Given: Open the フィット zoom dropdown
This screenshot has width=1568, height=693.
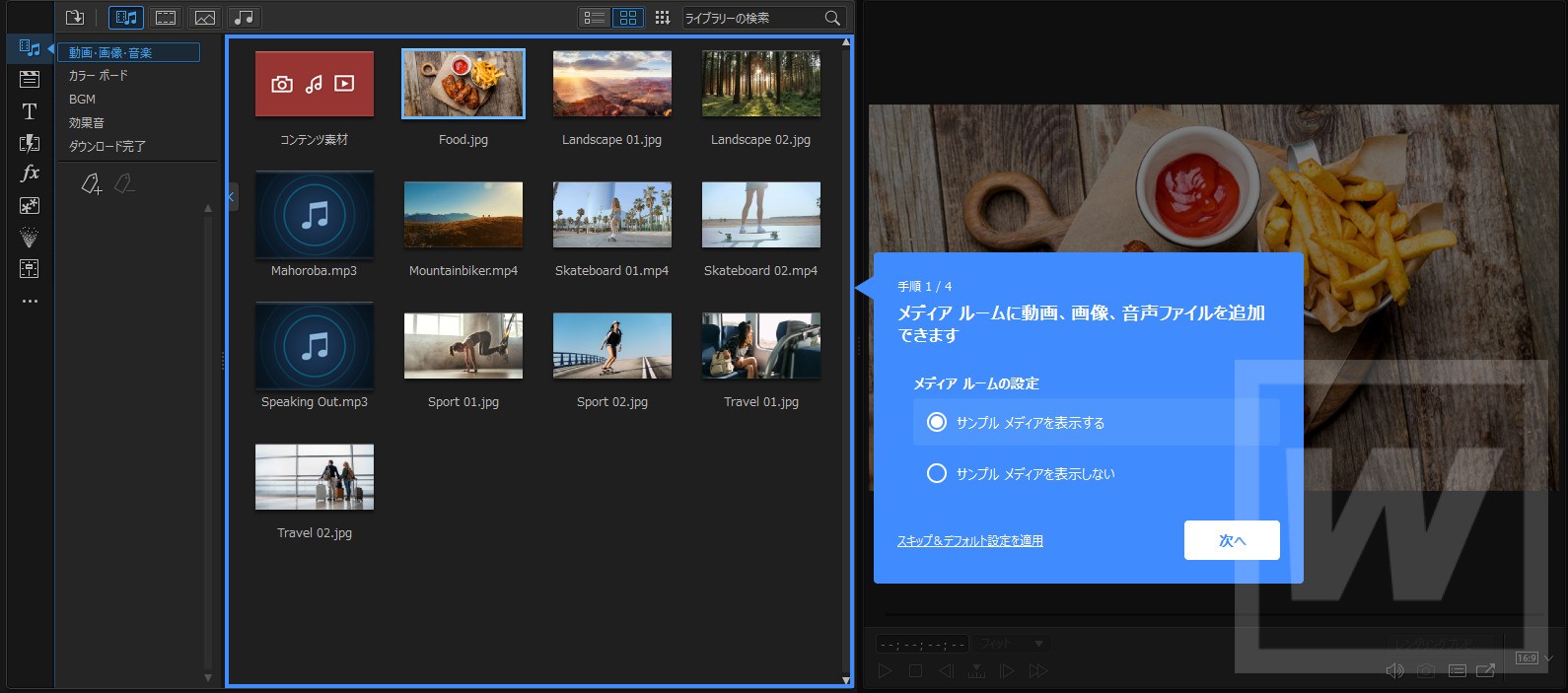Looking at the screenshot, I should tap(1013, 644).
